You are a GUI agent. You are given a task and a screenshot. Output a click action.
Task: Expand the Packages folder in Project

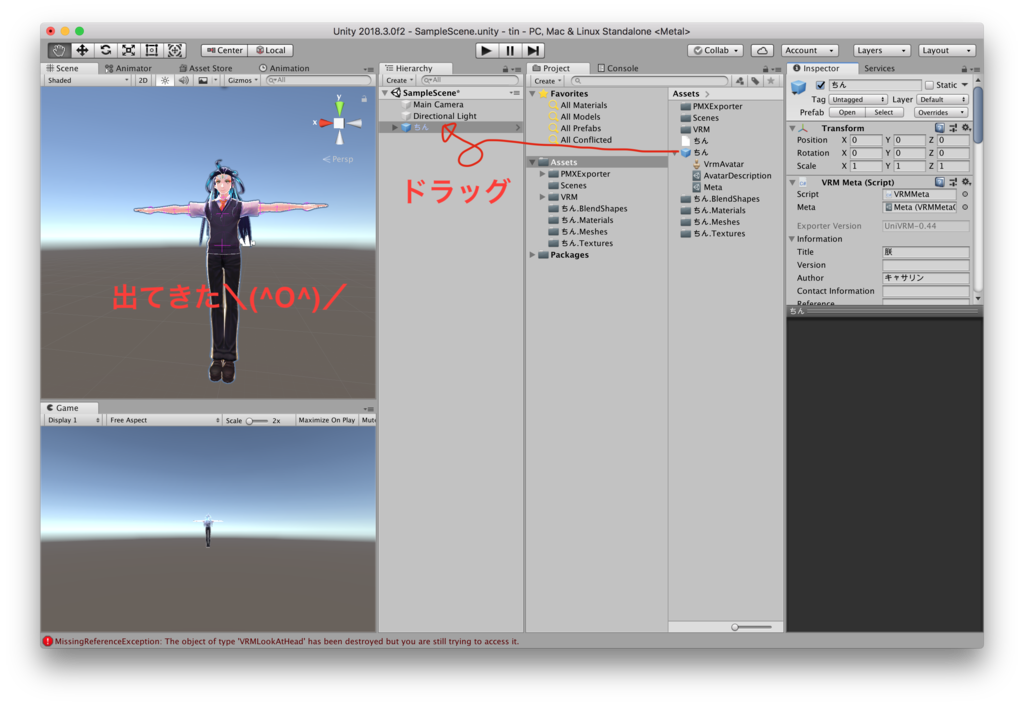click(533, 255)
